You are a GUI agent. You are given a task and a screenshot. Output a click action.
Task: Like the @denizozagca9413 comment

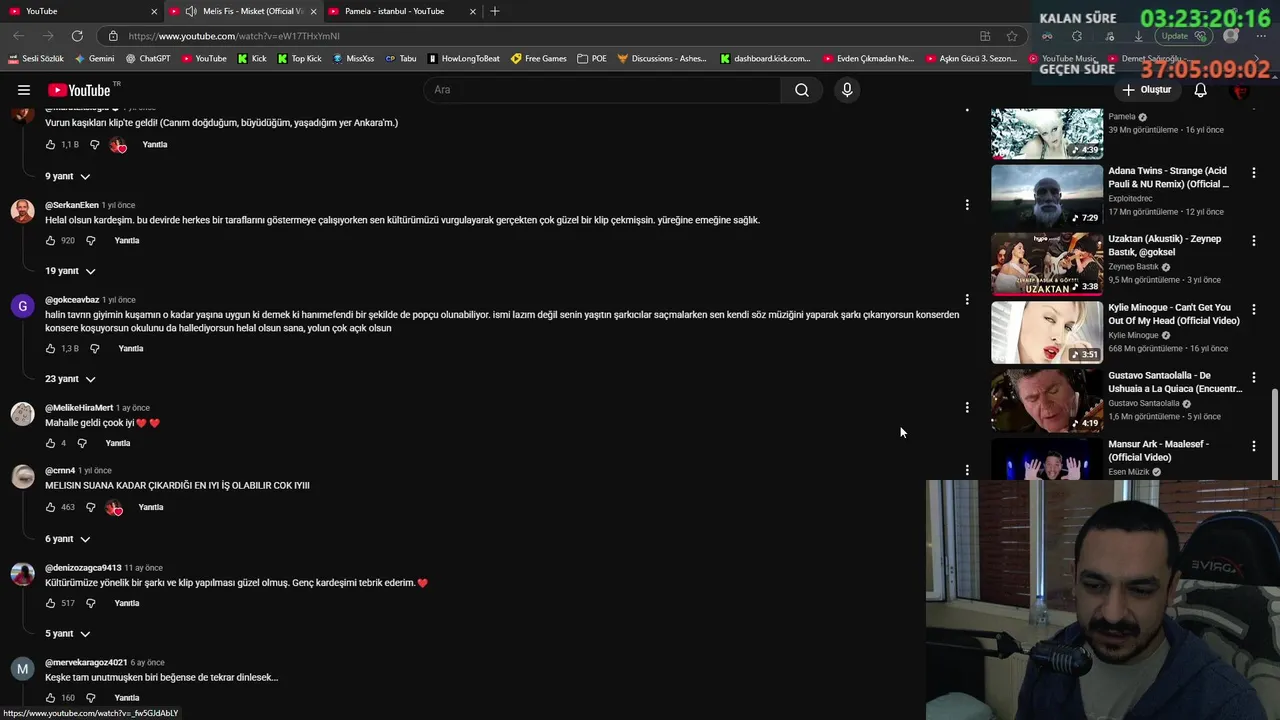[50, 604]
